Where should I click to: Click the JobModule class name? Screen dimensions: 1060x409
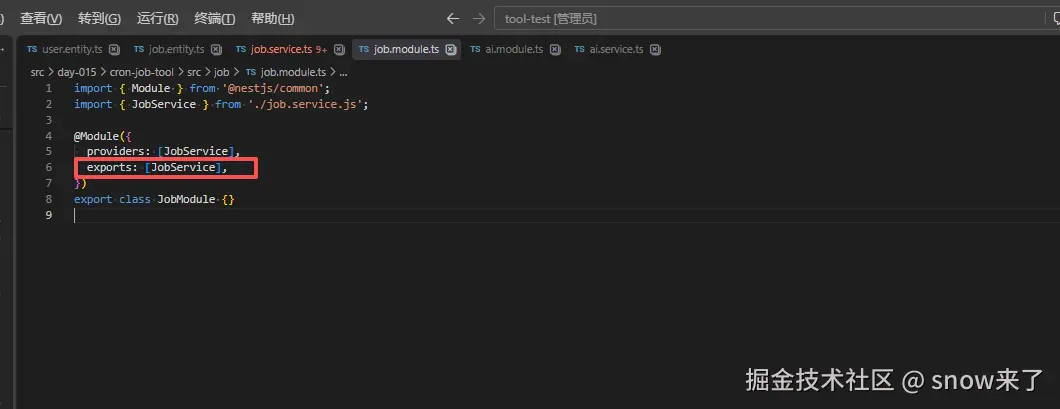186,200
